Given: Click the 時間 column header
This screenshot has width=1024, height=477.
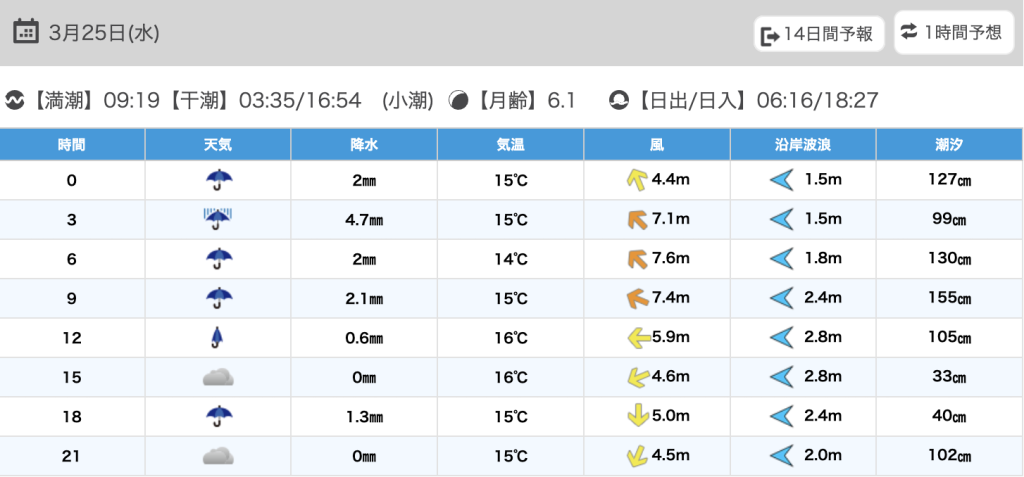Looking at the screenshot, I should (72, 145).
